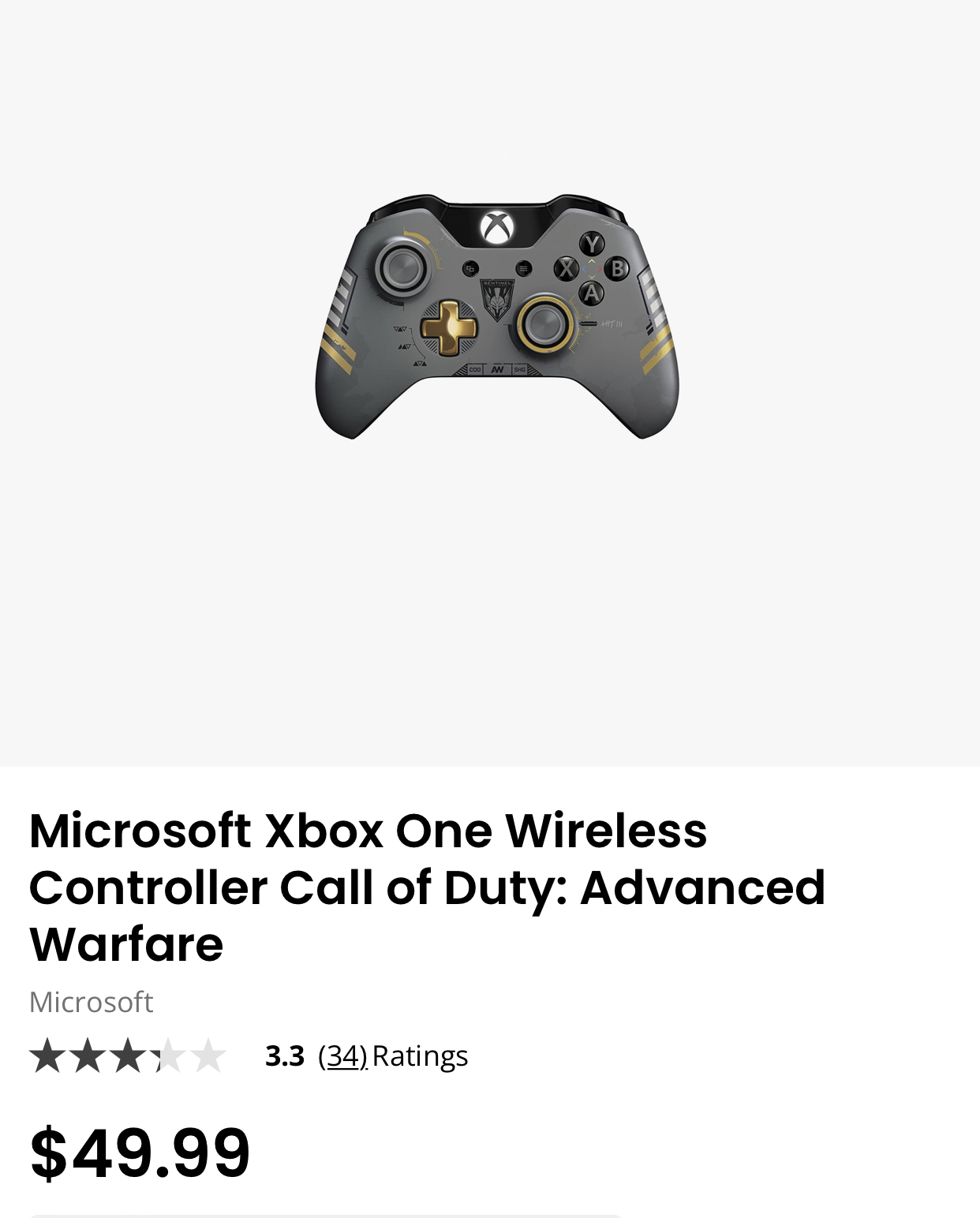980x1218 pixels.
Task: Tap the View button on the controller
Action: [470, 268]
